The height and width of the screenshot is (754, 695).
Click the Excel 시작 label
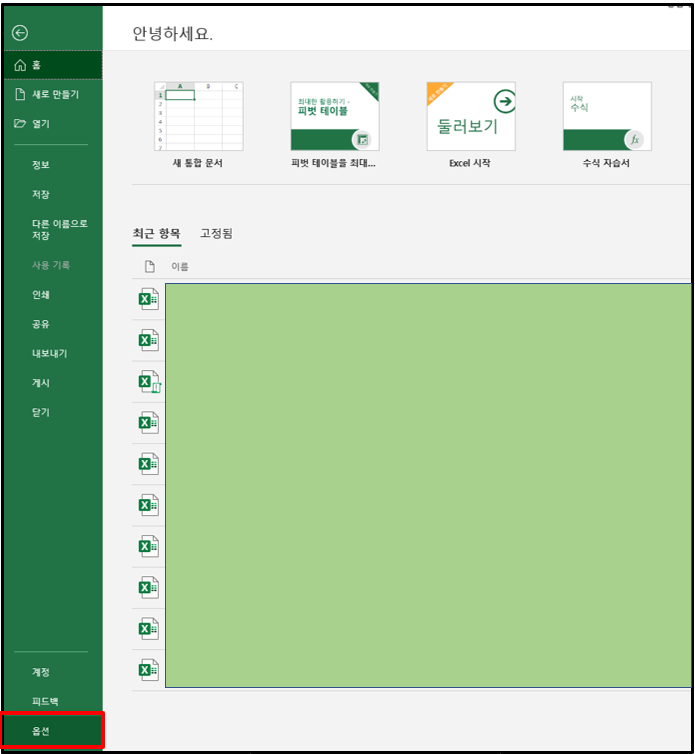coord(470,163)
